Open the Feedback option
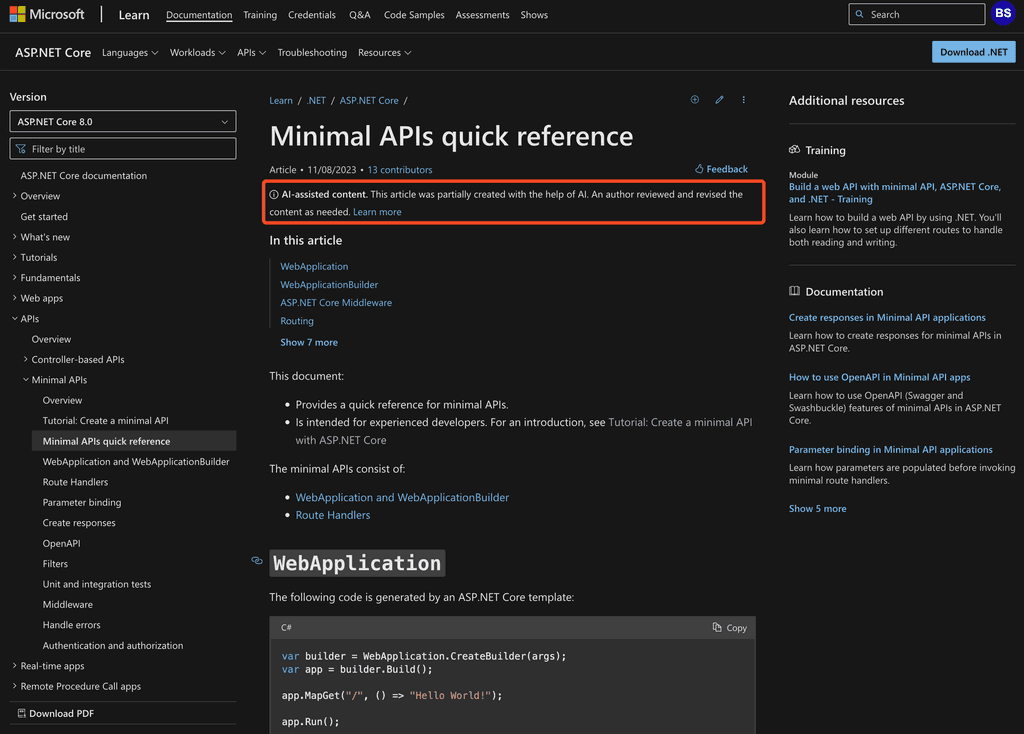Screen dimensions: 1024x734 pos(720,169)
